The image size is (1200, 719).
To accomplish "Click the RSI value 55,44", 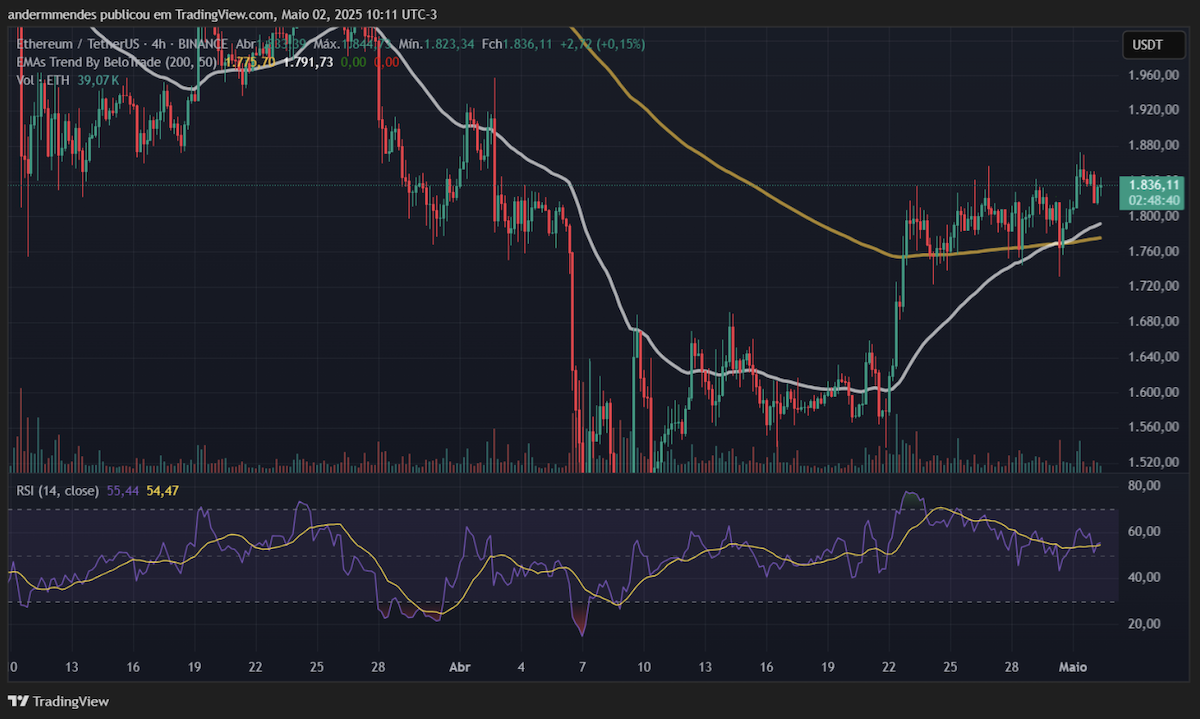I will 122,490.
